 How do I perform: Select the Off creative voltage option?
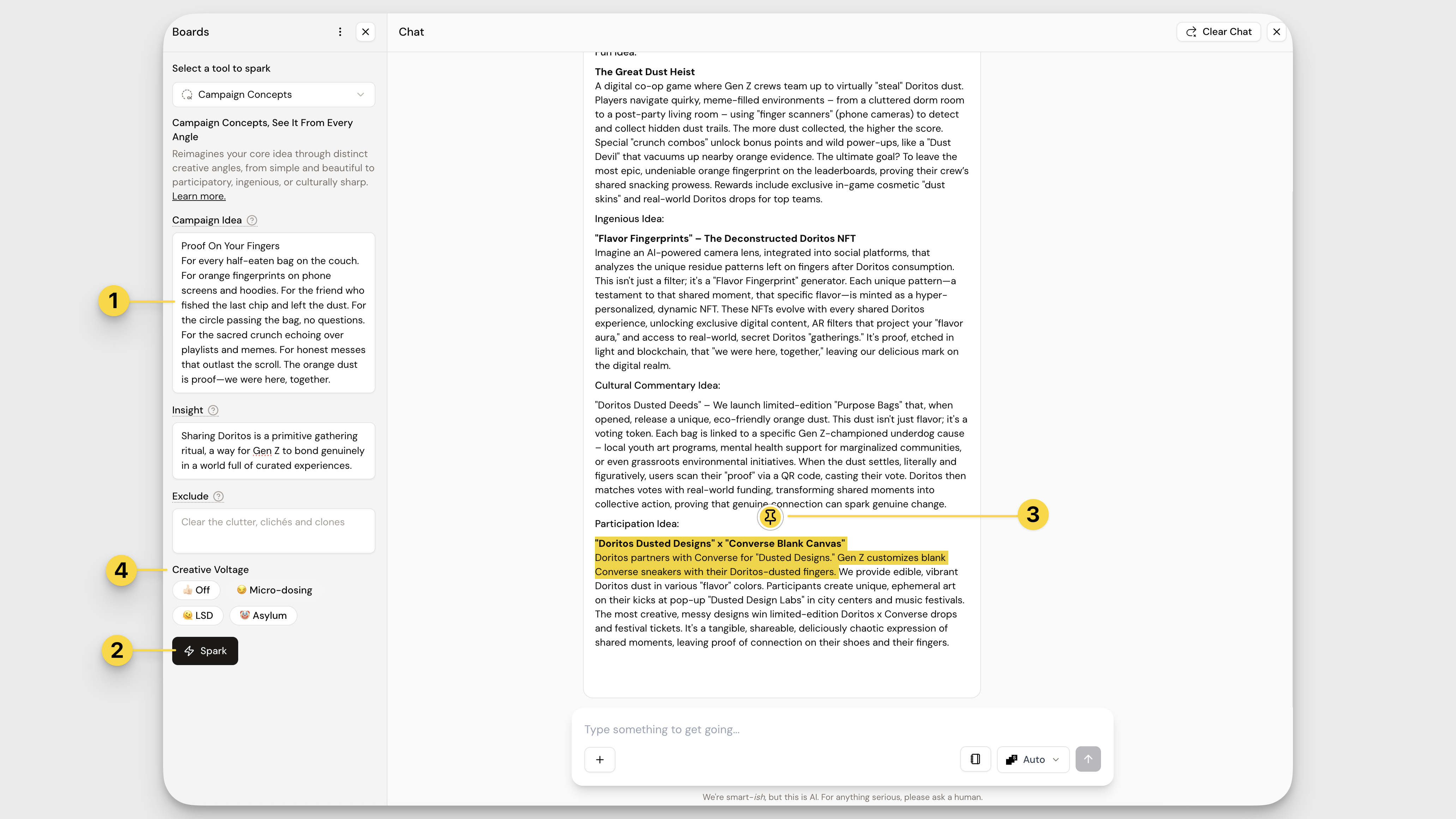point(196,590)
